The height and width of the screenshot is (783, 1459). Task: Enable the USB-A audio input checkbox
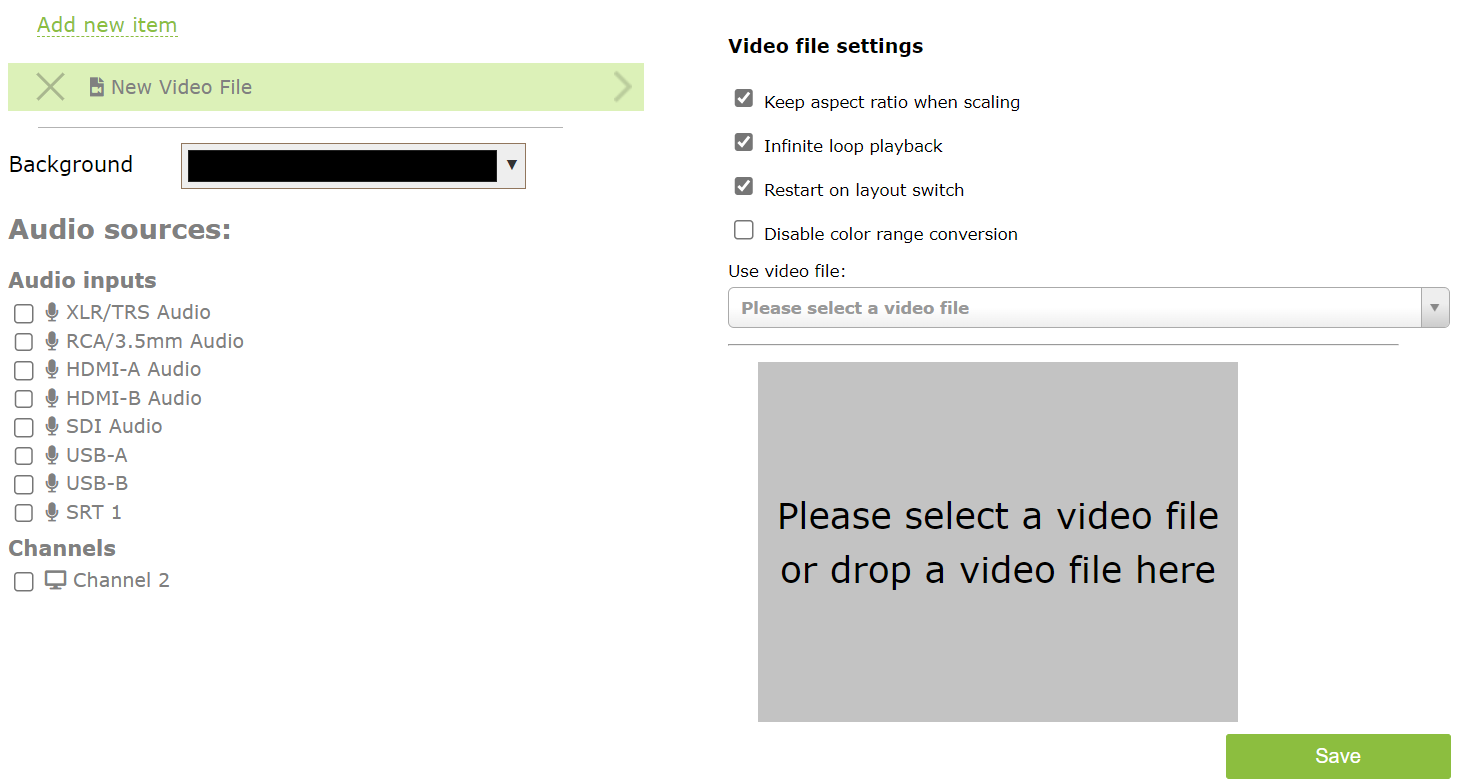[x=24, y=457]
